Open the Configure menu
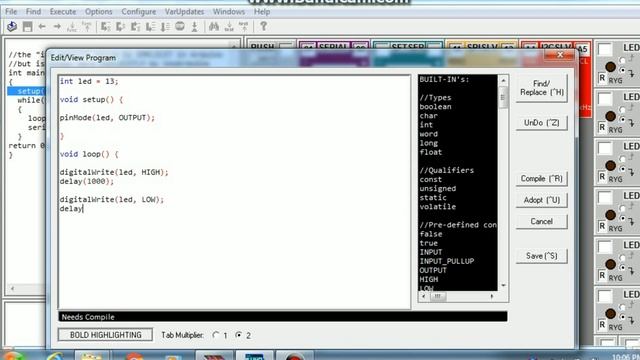 139,12
